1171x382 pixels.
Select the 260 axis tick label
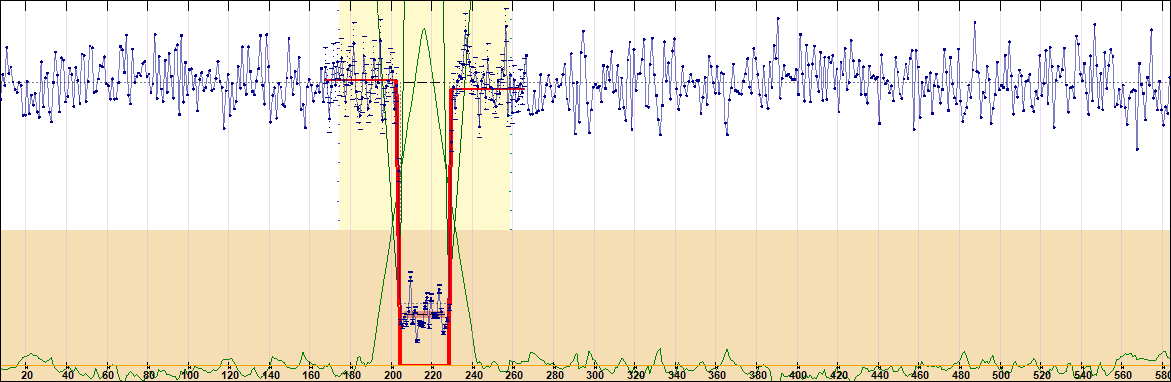point(514,375)
